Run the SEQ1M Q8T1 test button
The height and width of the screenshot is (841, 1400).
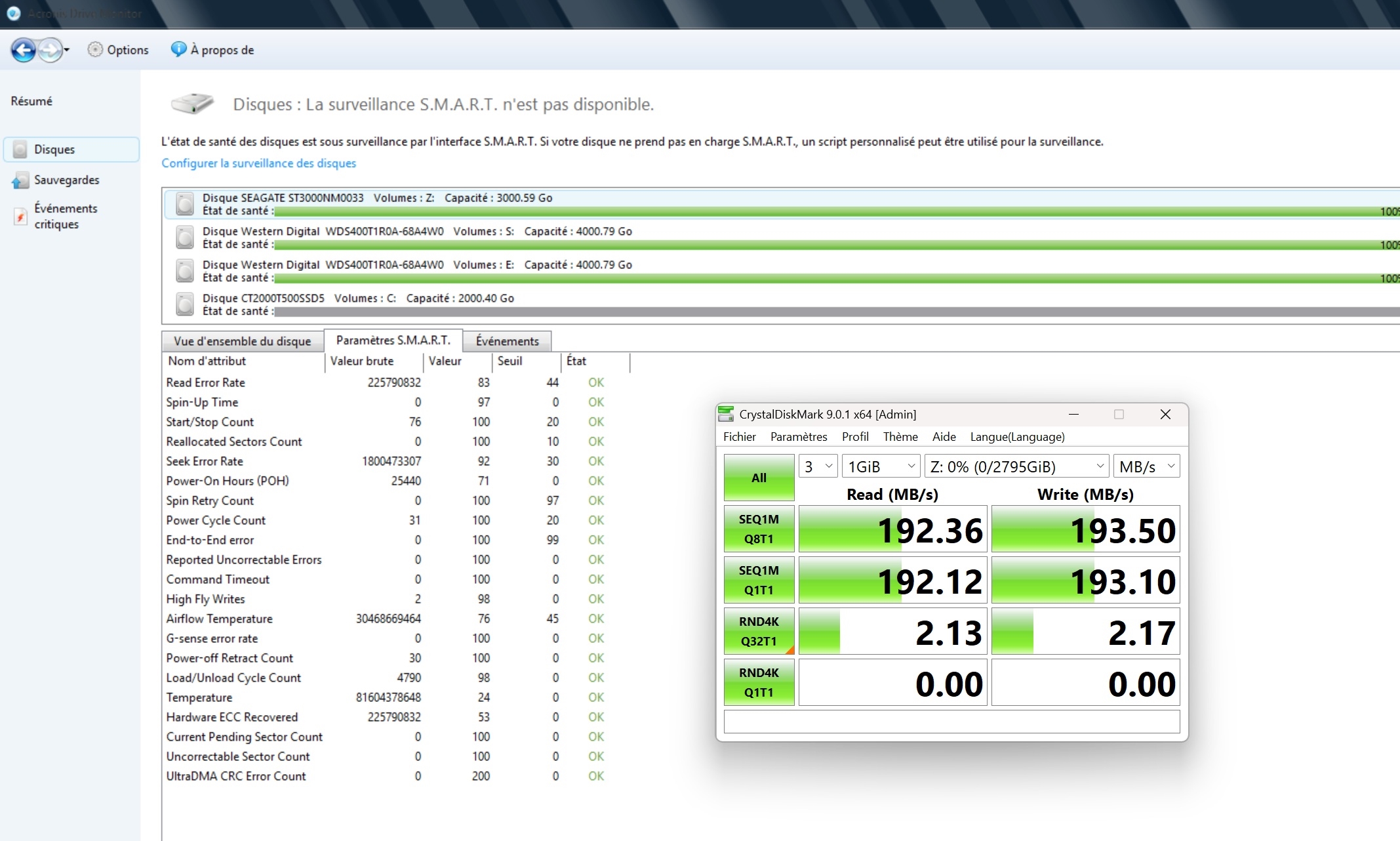(x=759, y=529)
